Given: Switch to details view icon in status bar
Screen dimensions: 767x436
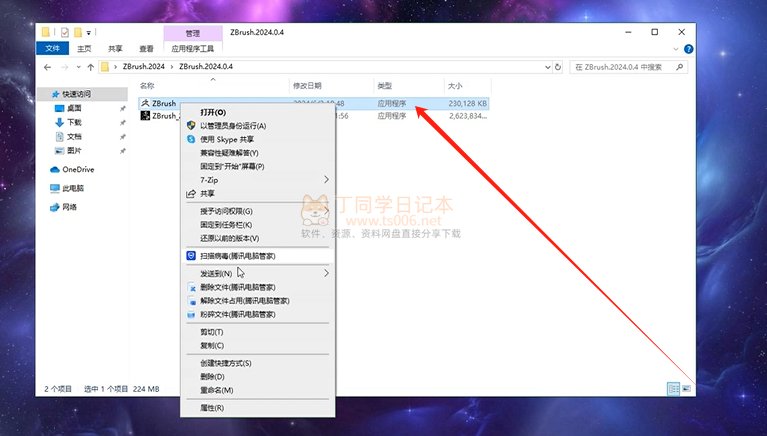Looking at the screenshot, I should pyautogui.click(x=674, y=389).
